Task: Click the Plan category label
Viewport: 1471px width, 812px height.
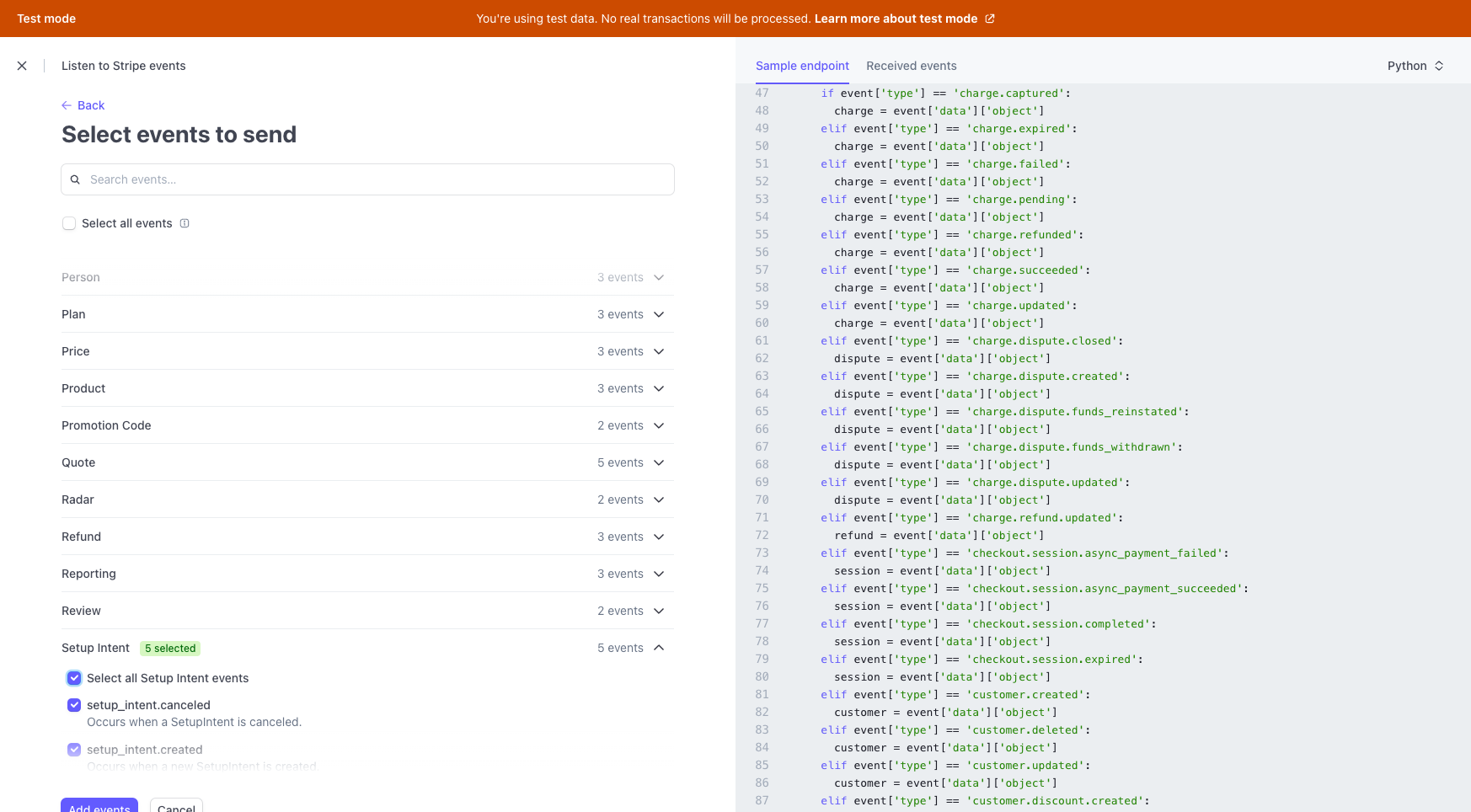Action: coord(73,314)
